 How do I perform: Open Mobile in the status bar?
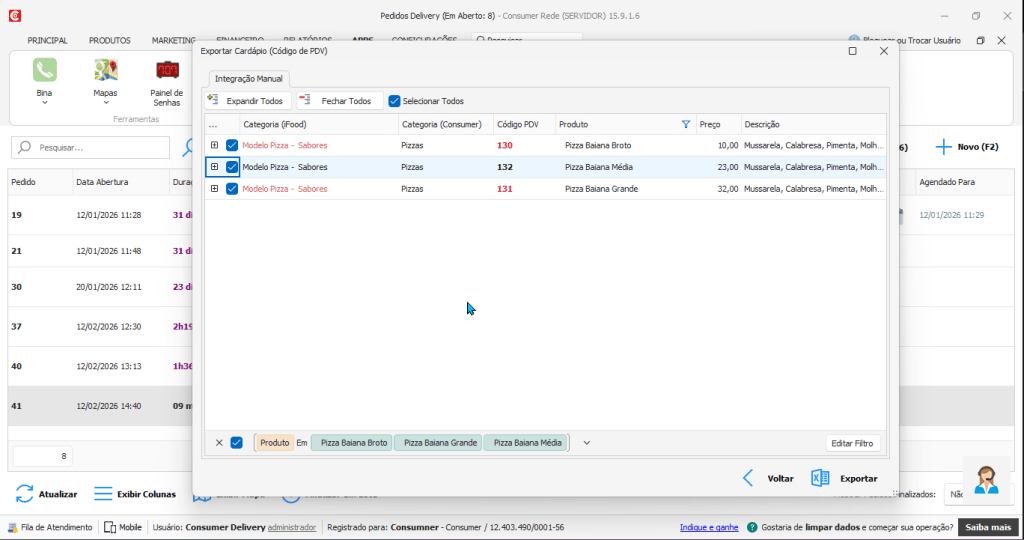click(x=123, y=527)
